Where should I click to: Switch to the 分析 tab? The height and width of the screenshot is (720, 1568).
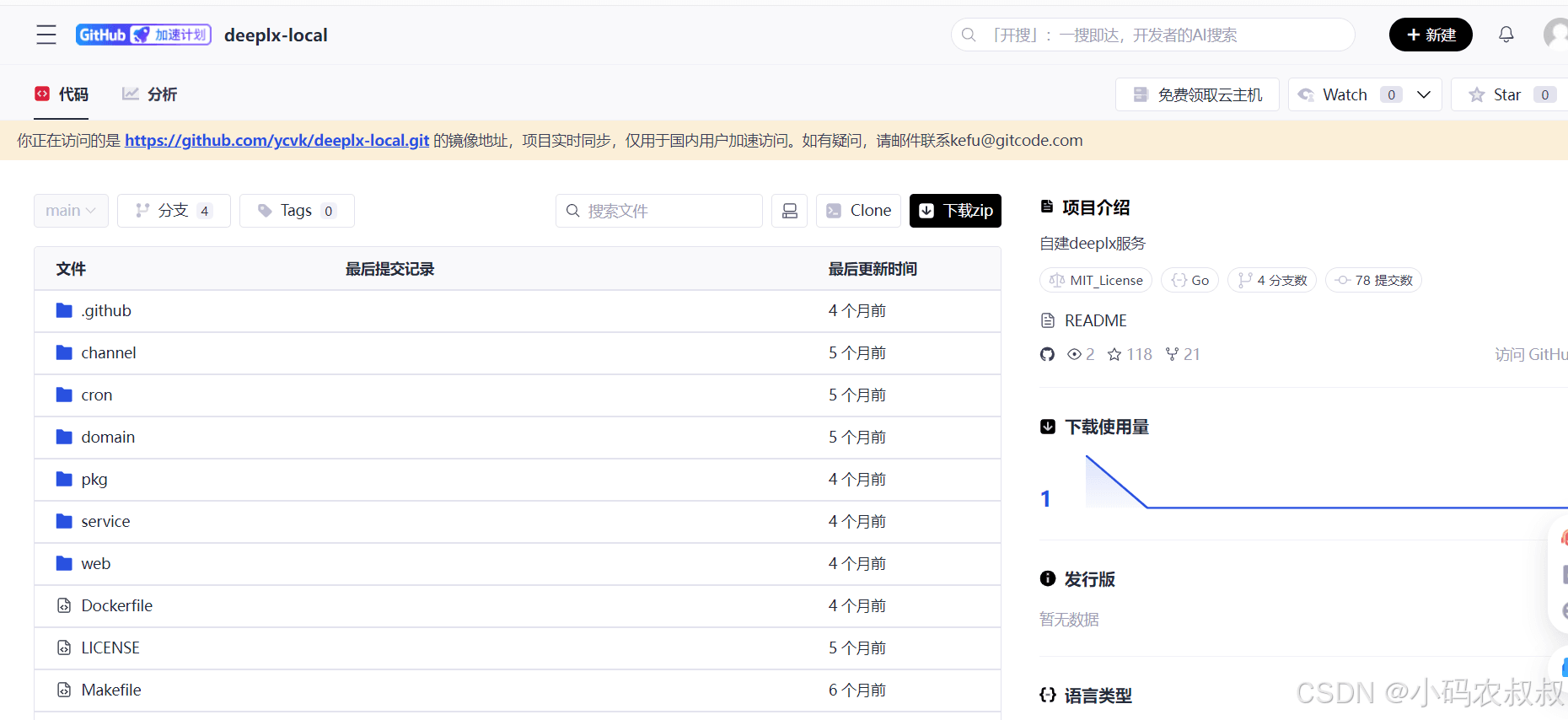pos(150,94)
